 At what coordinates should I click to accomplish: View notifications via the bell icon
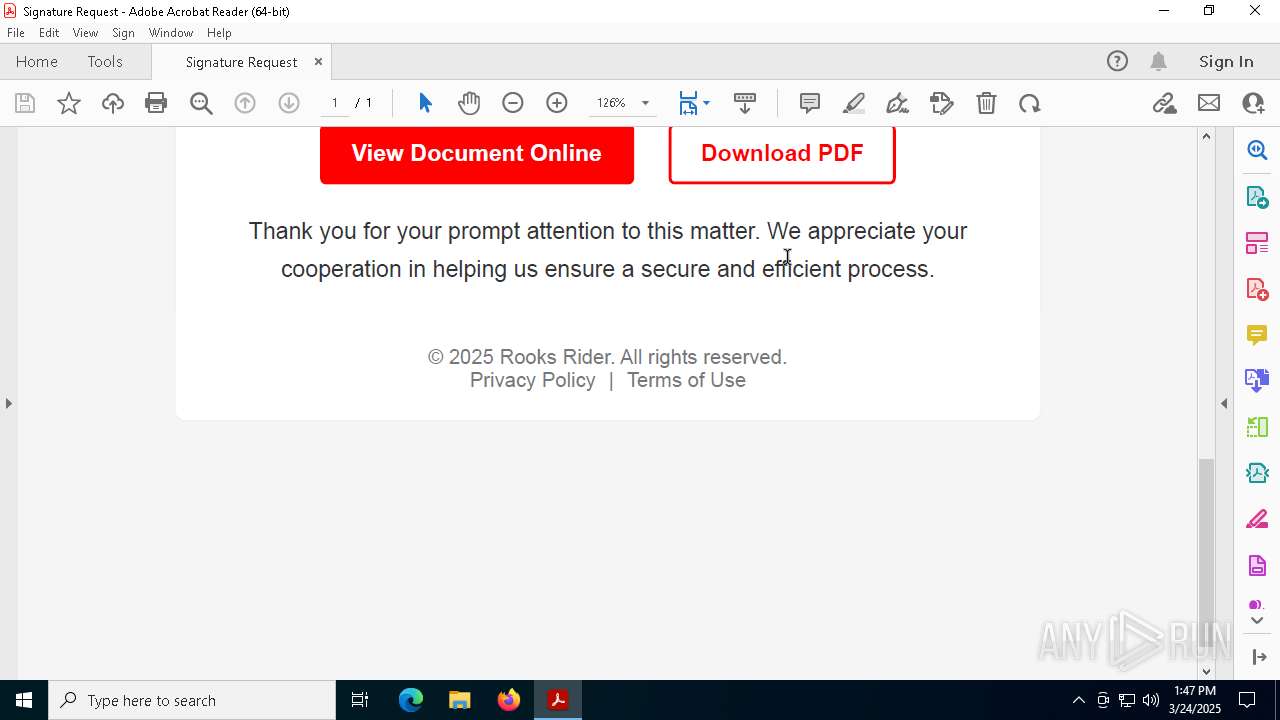coord(1158,61)
